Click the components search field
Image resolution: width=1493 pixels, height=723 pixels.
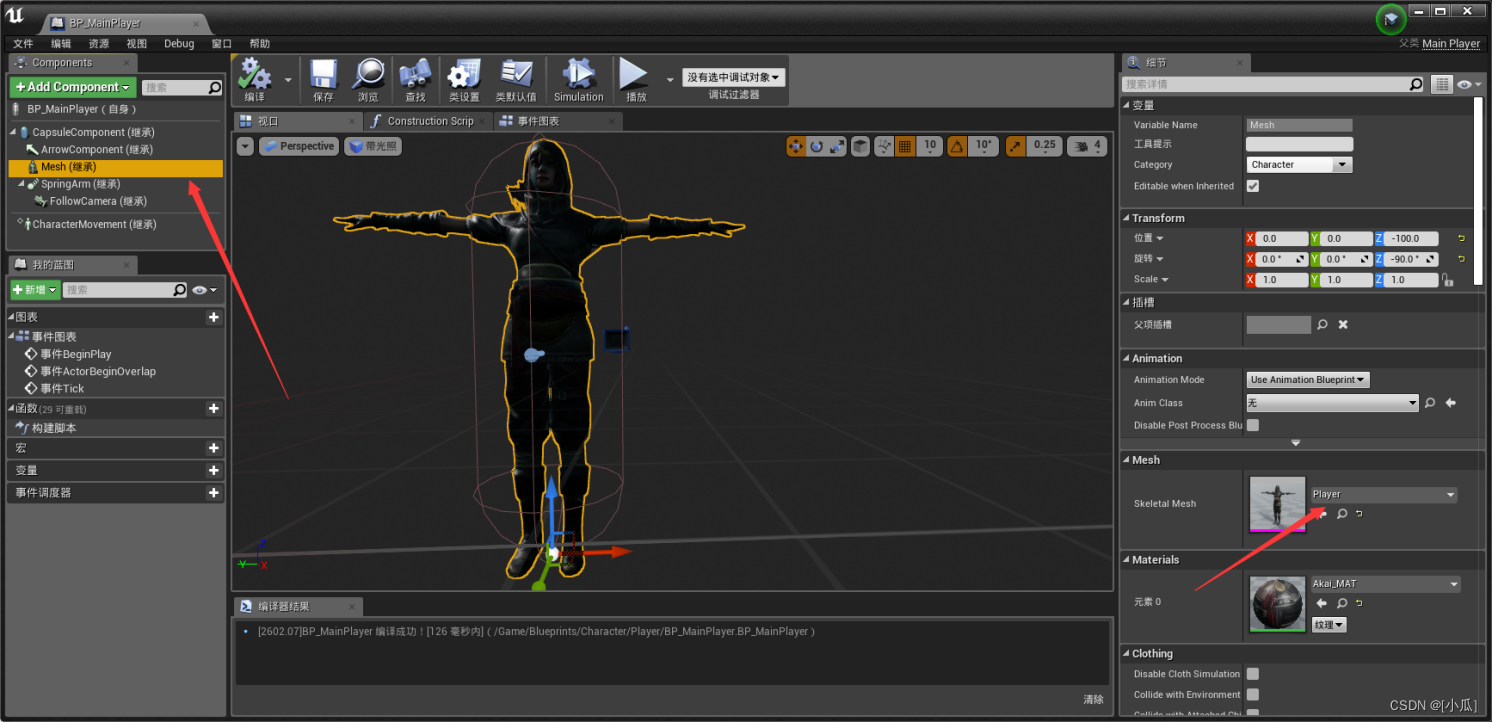(182, 88)
